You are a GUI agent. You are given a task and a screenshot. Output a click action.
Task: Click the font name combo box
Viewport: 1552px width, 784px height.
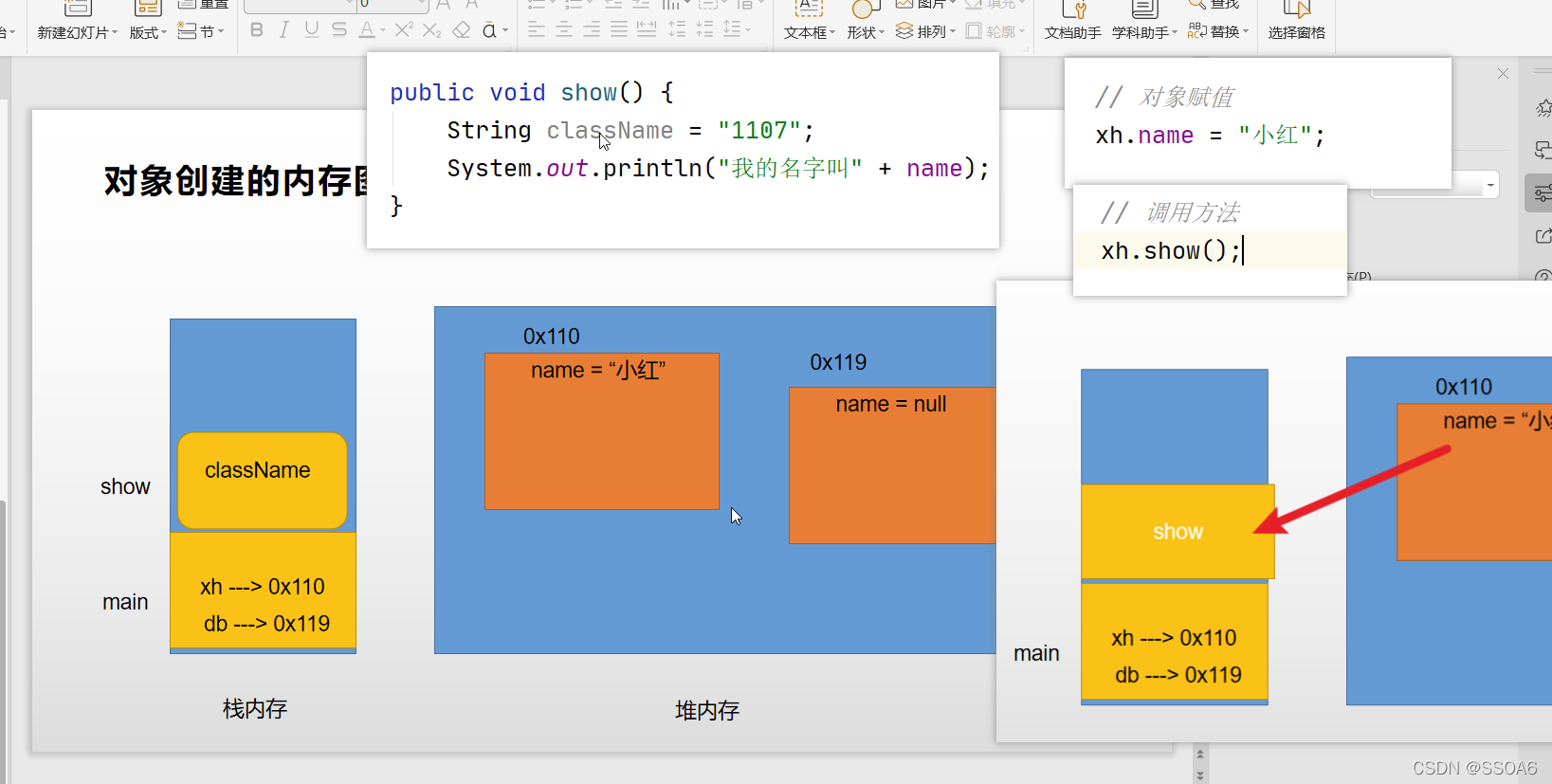click(299, 5)
